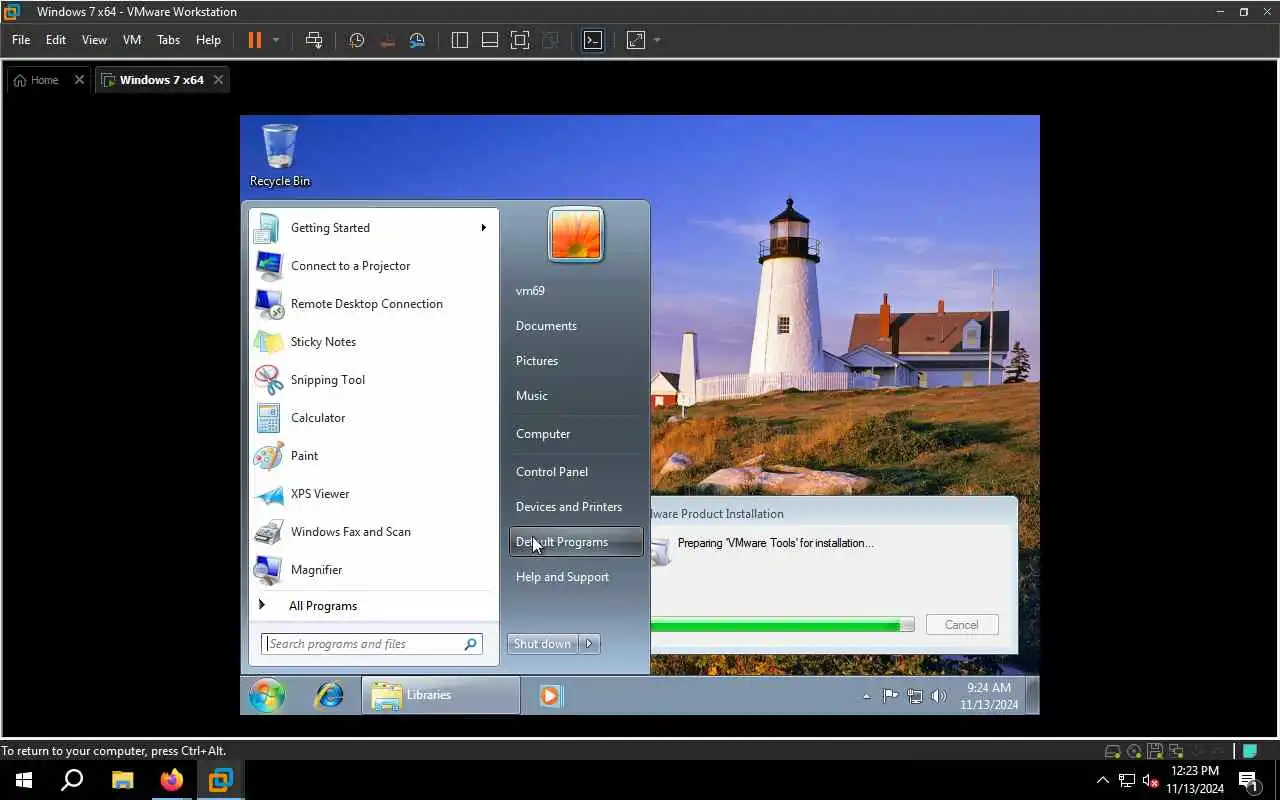Open the Snapshot Manager toolbar icon
Screen dimensions: 1280x800
(x=417, y=40)
